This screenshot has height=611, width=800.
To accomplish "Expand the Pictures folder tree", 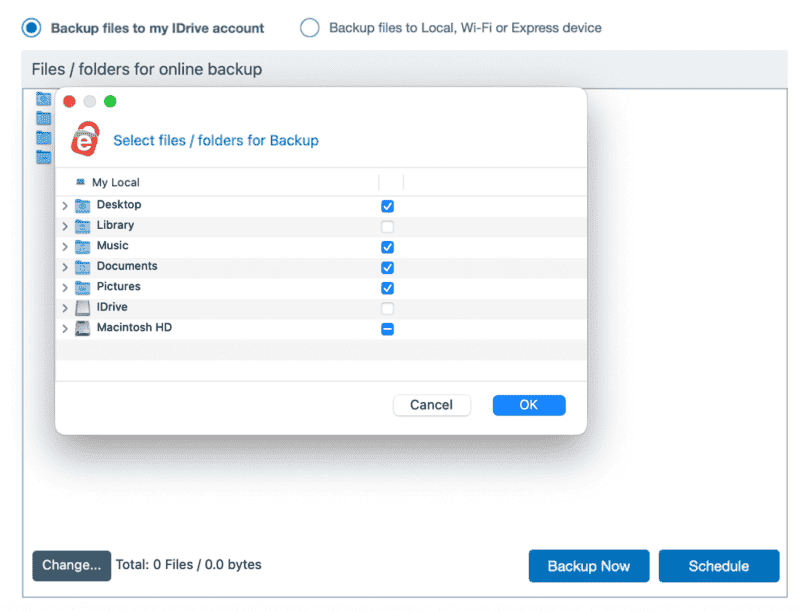I will pos(65,287).
